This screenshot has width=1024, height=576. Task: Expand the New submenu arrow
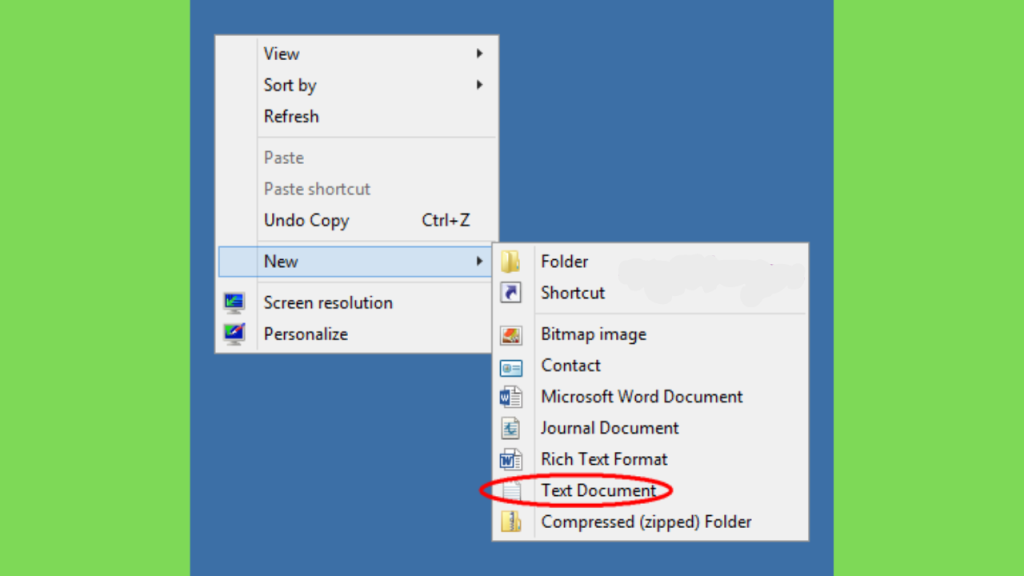[x=479, y=261]
